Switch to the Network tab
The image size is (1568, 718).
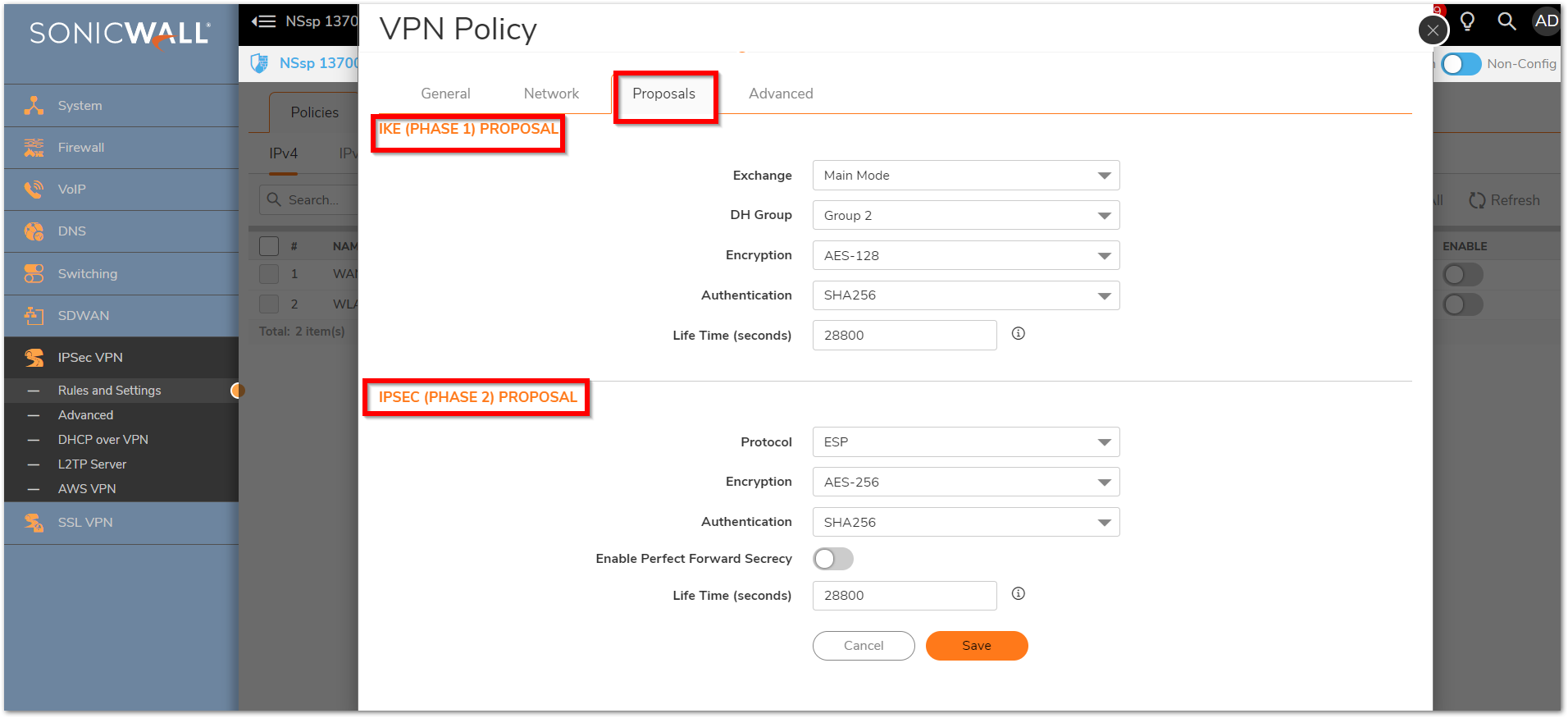click(551, 94)
